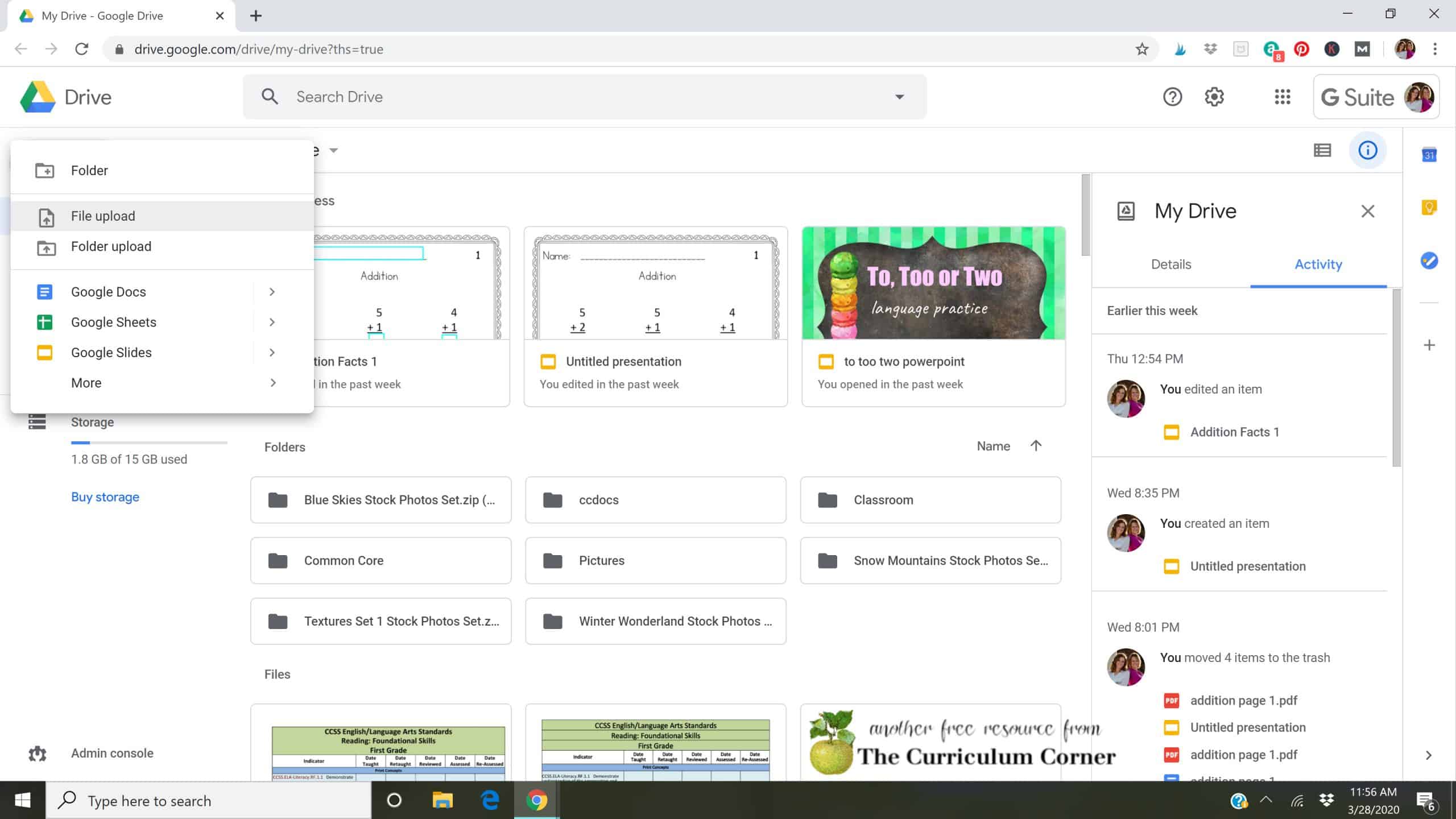Expand the search options dropdown arrow
The image size is (1456, 819).
coord(899,97)
